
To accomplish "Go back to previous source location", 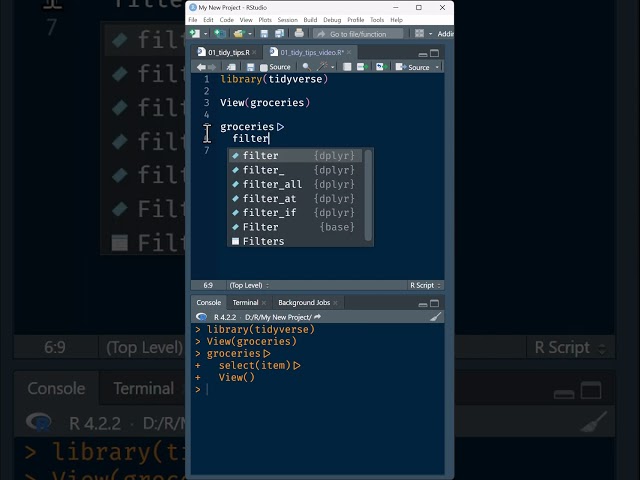I will click(x=201, y=67).
